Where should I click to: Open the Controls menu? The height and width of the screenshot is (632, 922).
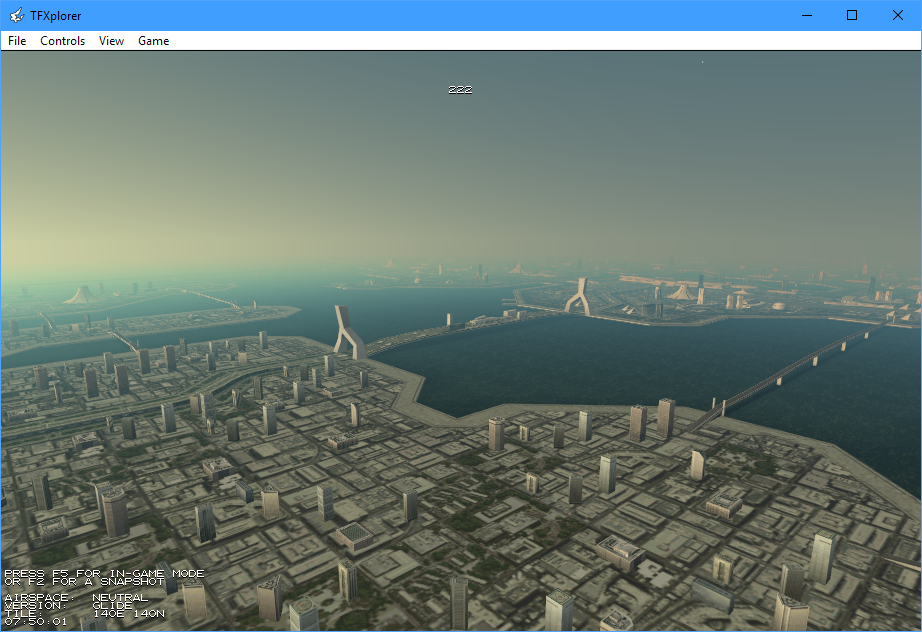(63, 41)
